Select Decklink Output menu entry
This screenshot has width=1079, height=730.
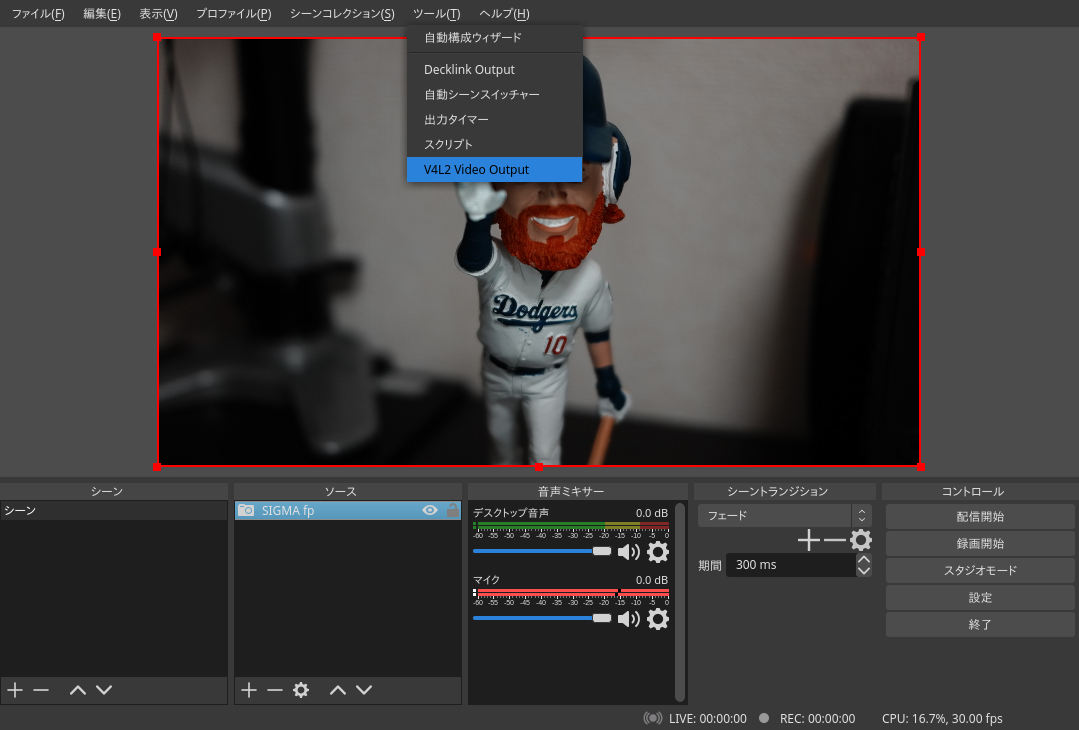point(495,69)
